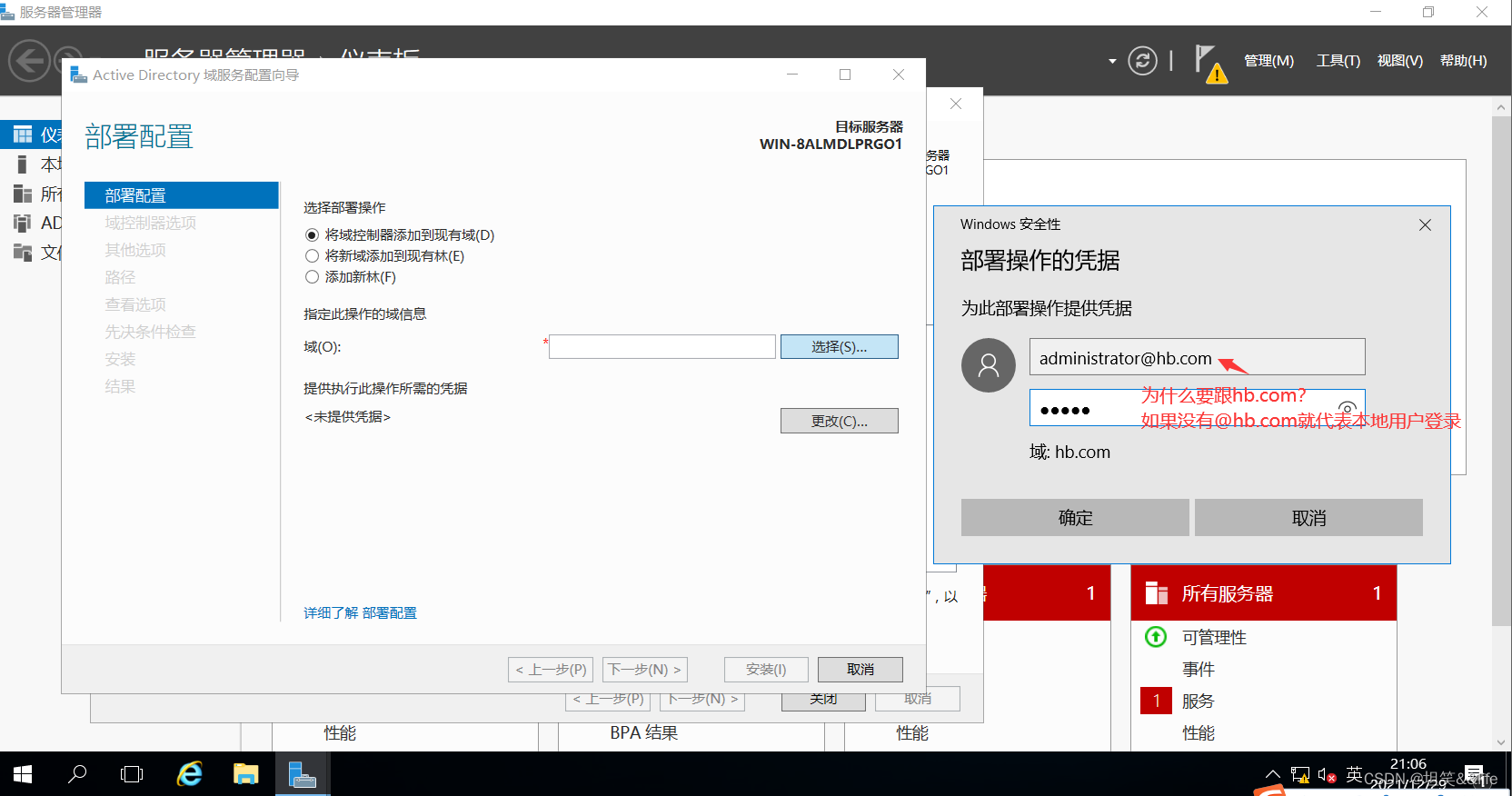The image size is (1512, 796).
Task: Click the refresh icon in Server Manager header
Action: coord(1142,61)
